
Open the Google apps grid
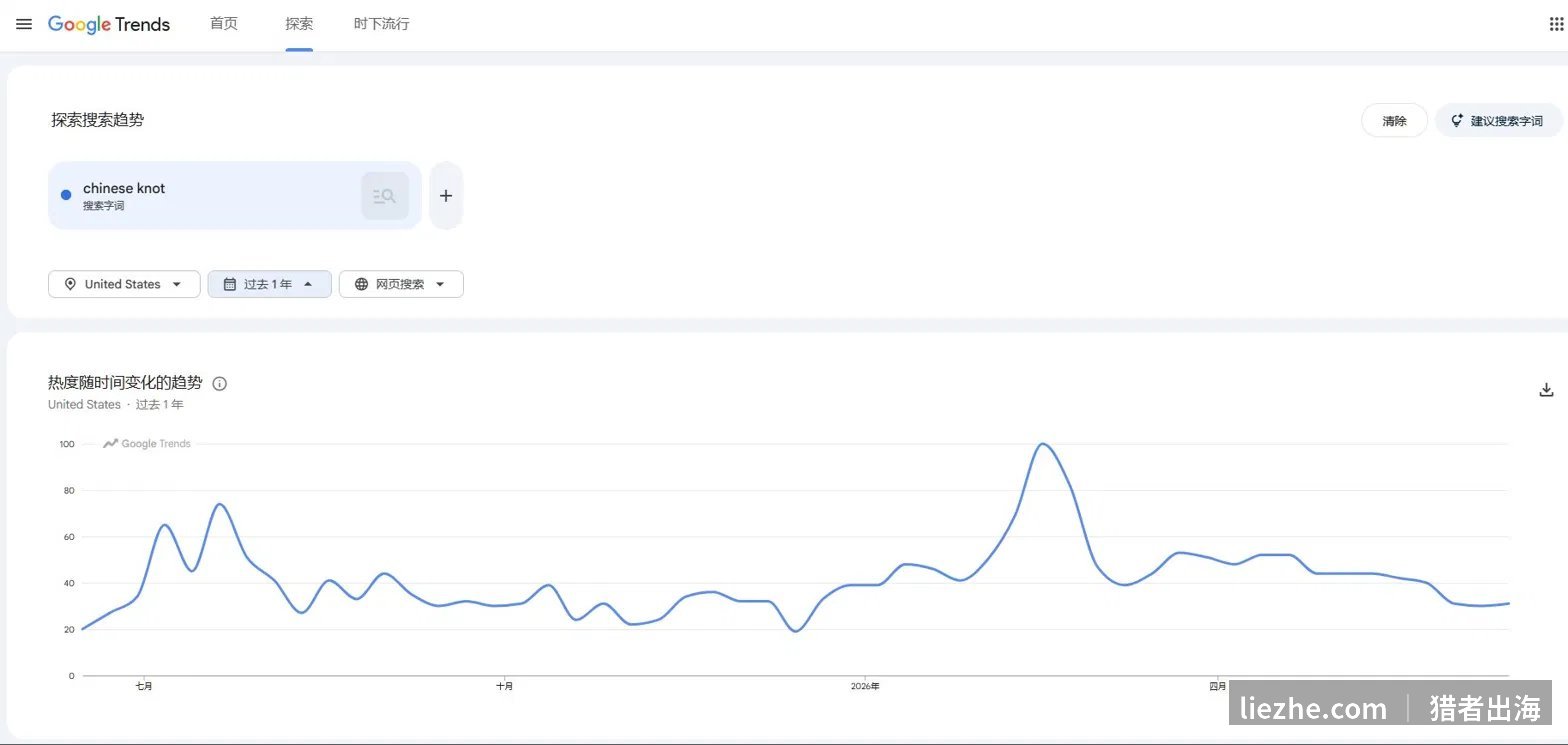click(1556, 24)
